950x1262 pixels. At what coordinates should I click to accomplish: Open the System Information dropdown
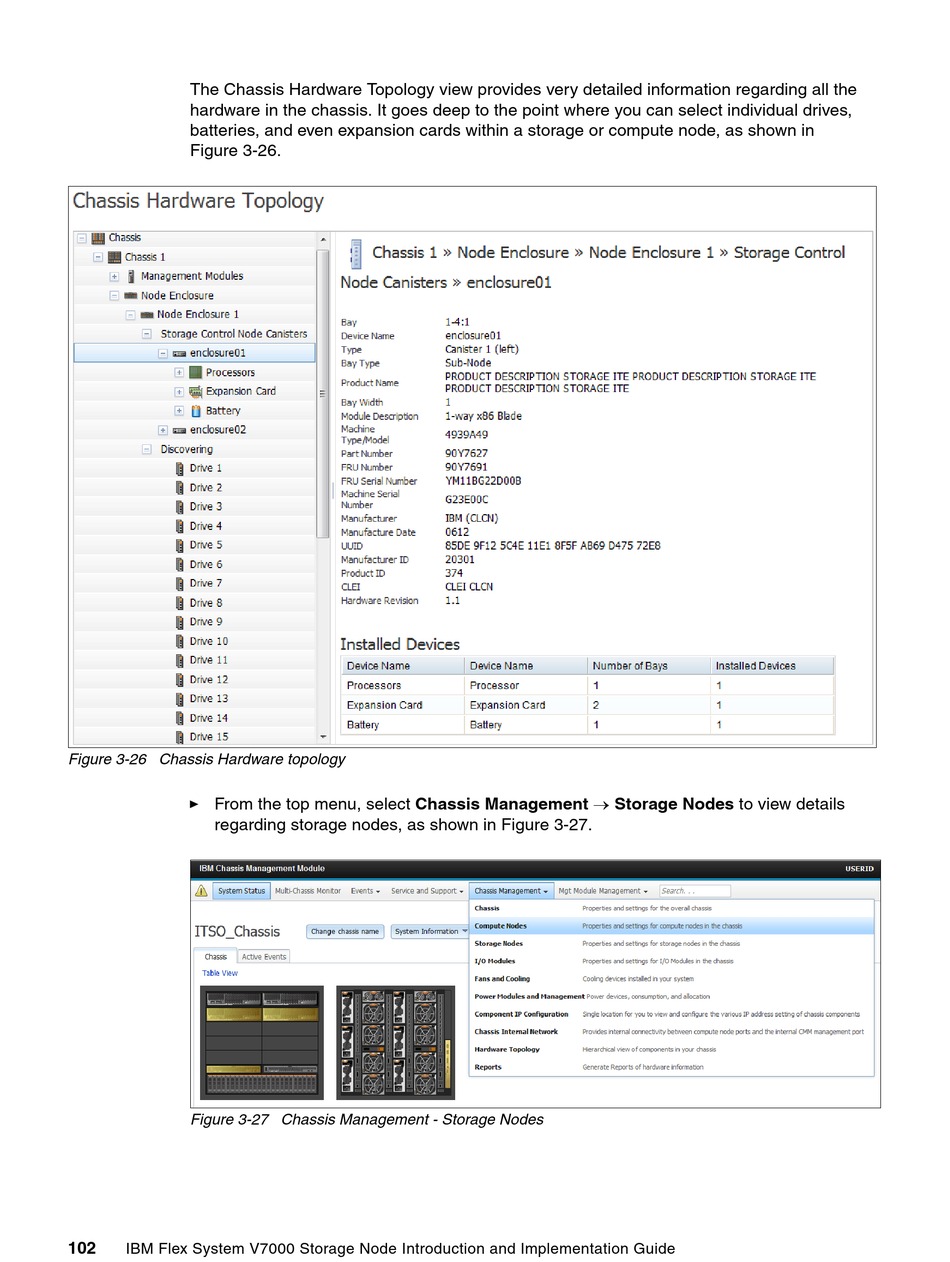click(x=430, y=932)
